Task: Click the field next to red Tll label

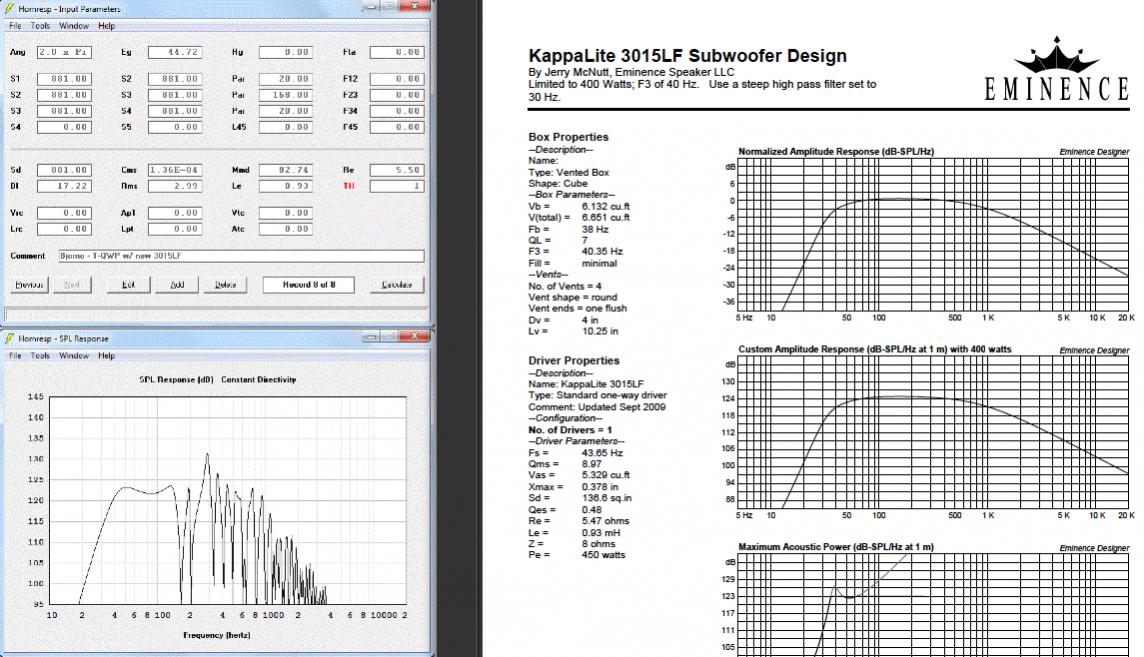Action: (397, 186)
